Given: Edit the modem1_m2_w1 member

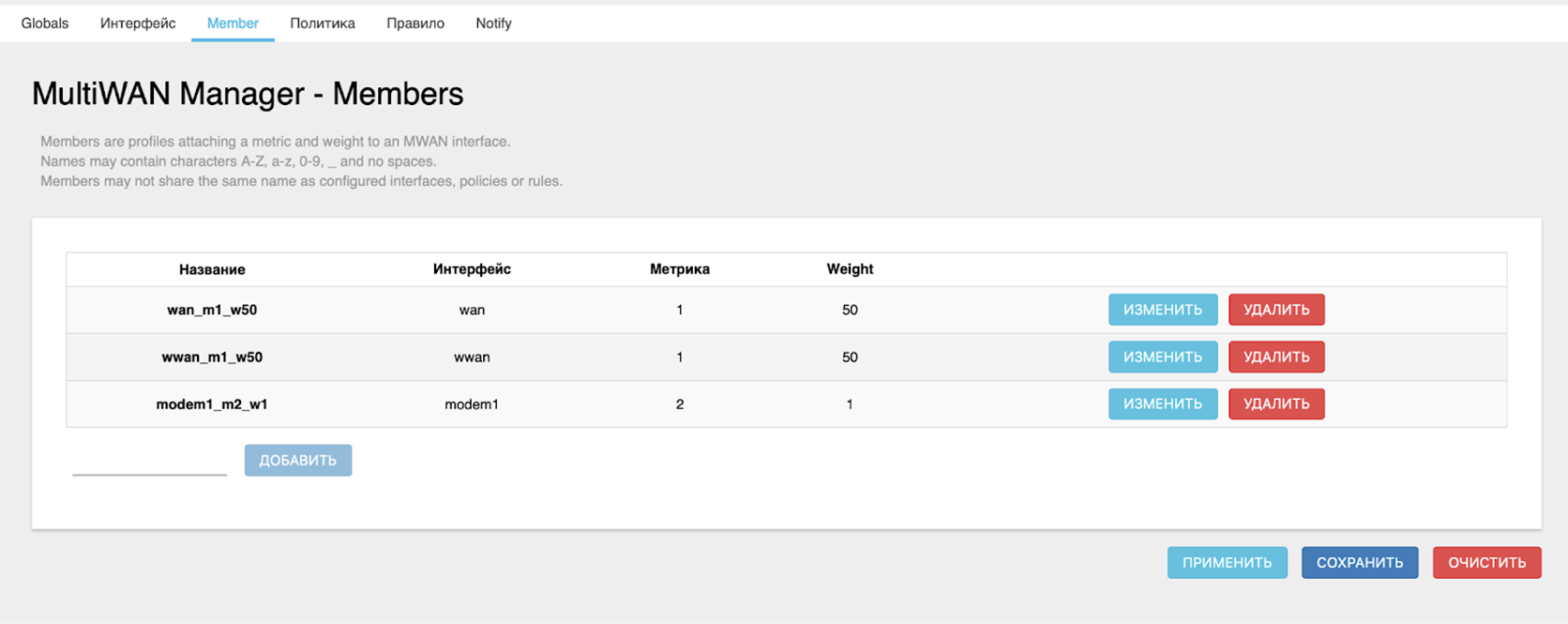Looking at the screenshot, I should click(1162, 403).
